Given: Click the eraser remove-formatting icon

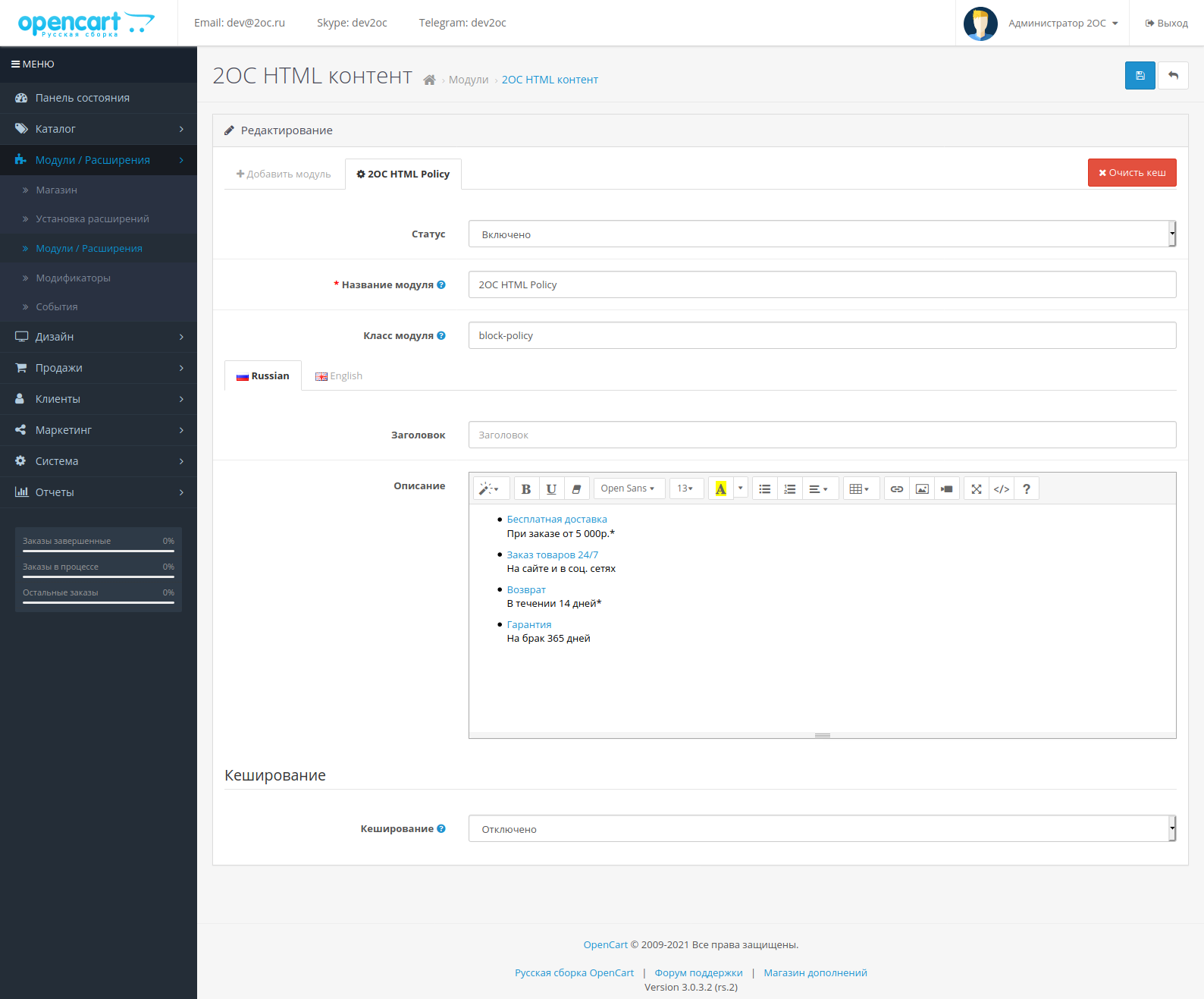Looking at the screenshot, I should 576,489.
